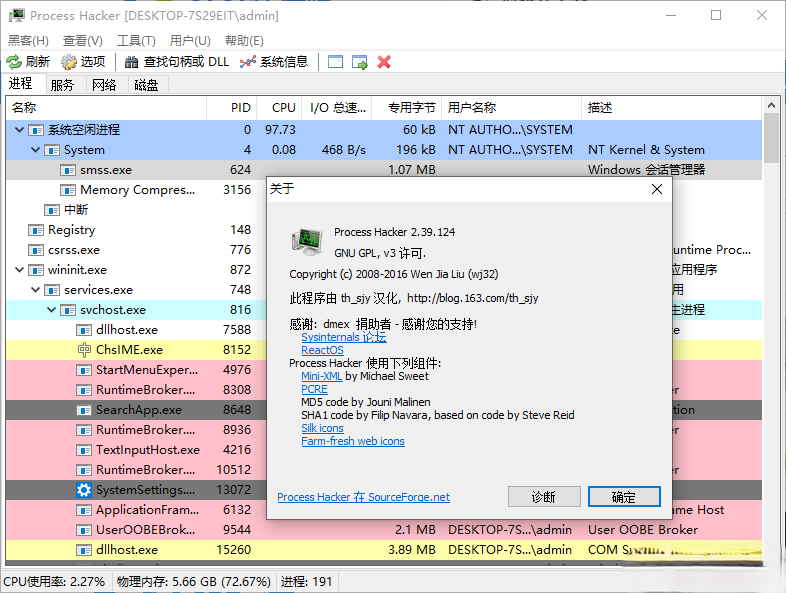Open Options (选项) gear icon
This screenshot has width=786, height=593.
pos(69,62)
